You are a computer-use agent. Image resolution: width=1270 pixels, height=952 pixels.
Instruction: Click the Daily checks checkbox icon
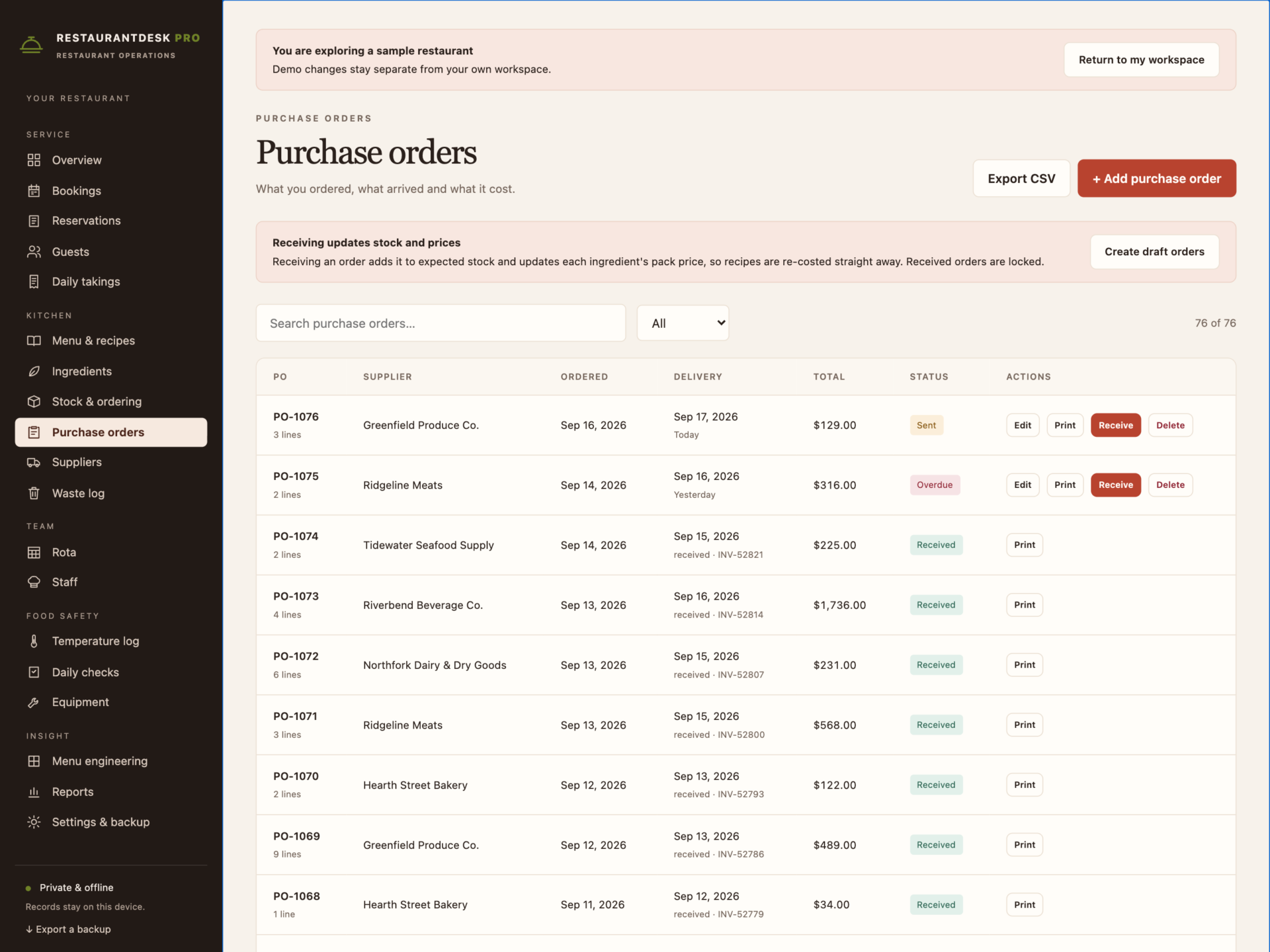point(34,672)
